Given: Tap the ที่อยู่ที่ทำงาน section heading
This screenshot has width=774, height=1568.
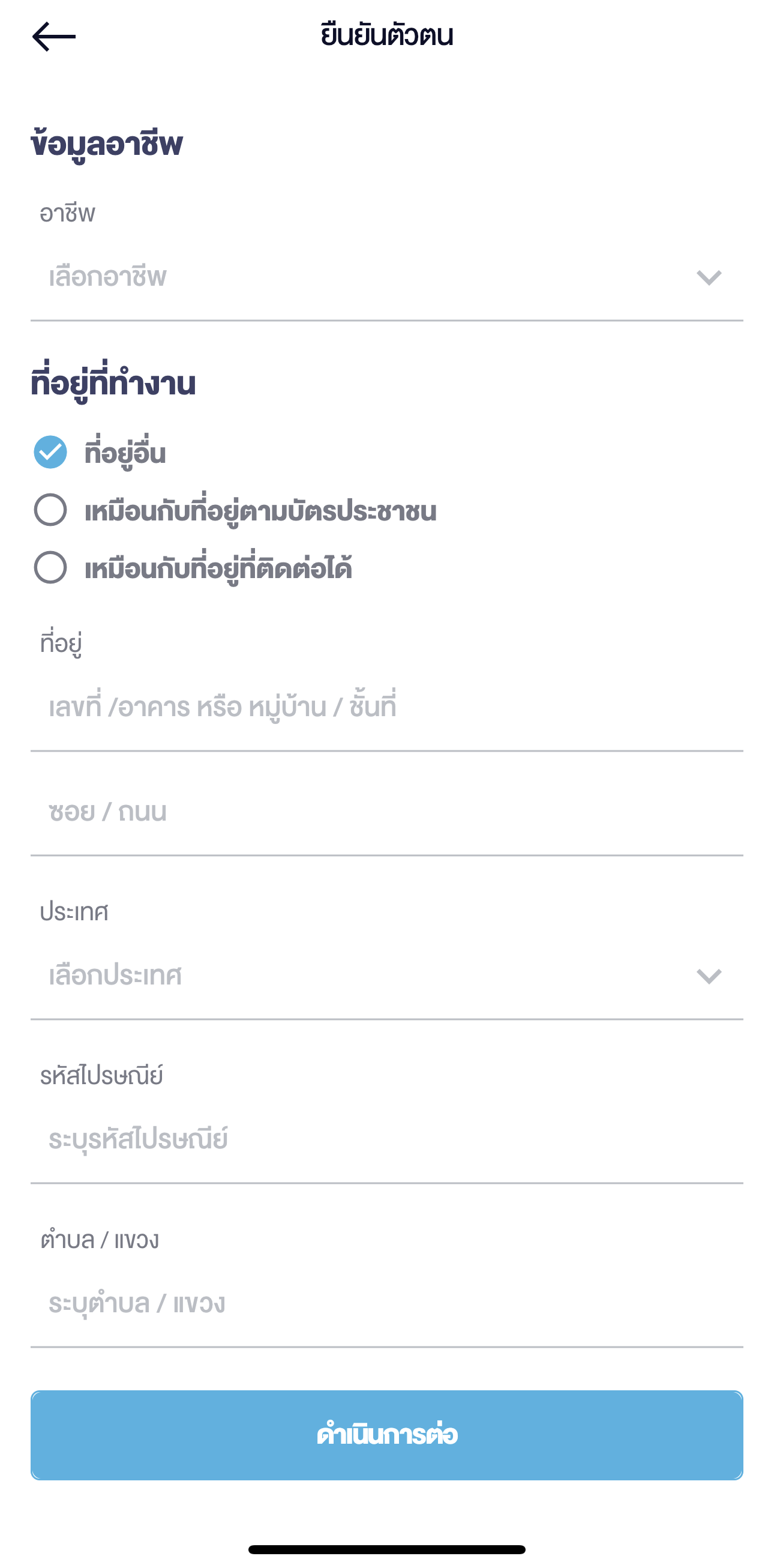Looking at the screenshot, I should 114,384.
